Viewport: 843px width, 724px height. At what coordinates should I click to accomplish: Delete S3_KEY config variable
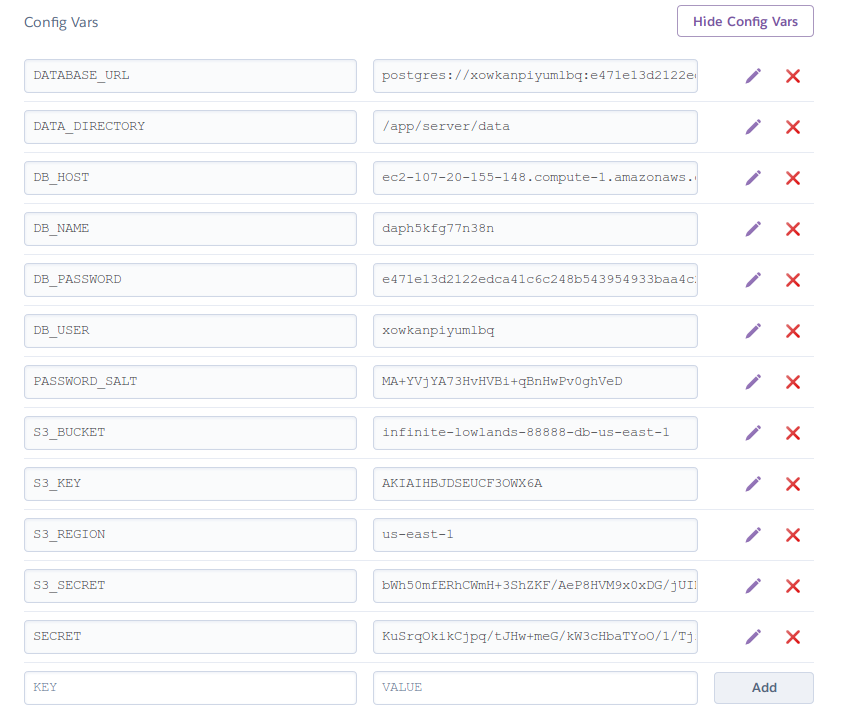pos(793,484)
